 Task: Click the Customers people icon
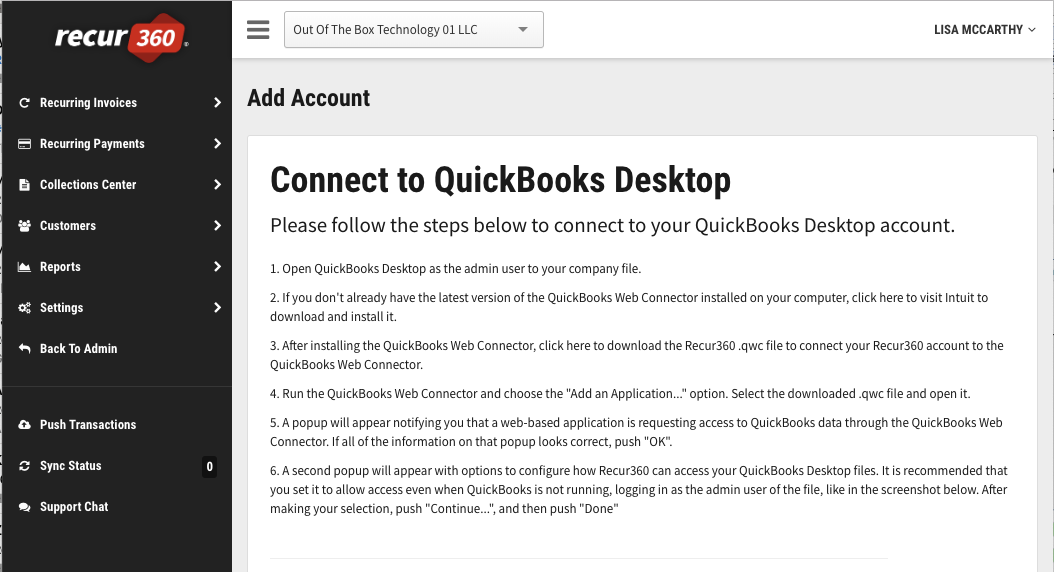pyautogui.click(x=24, y=226)
